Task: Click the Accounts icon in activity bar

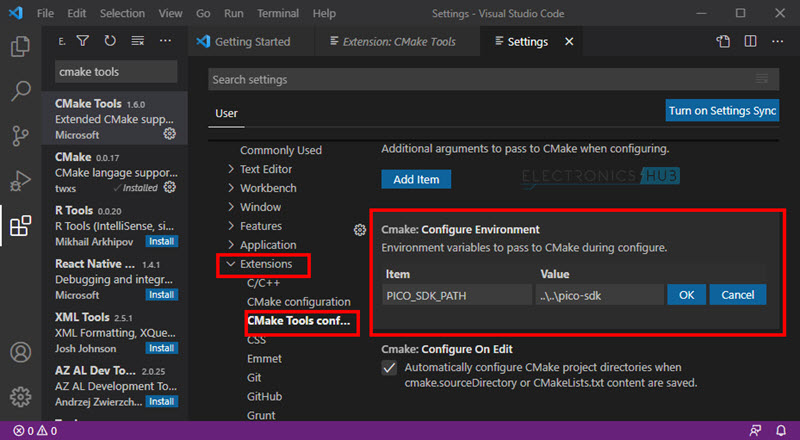Action: point(20,354)
